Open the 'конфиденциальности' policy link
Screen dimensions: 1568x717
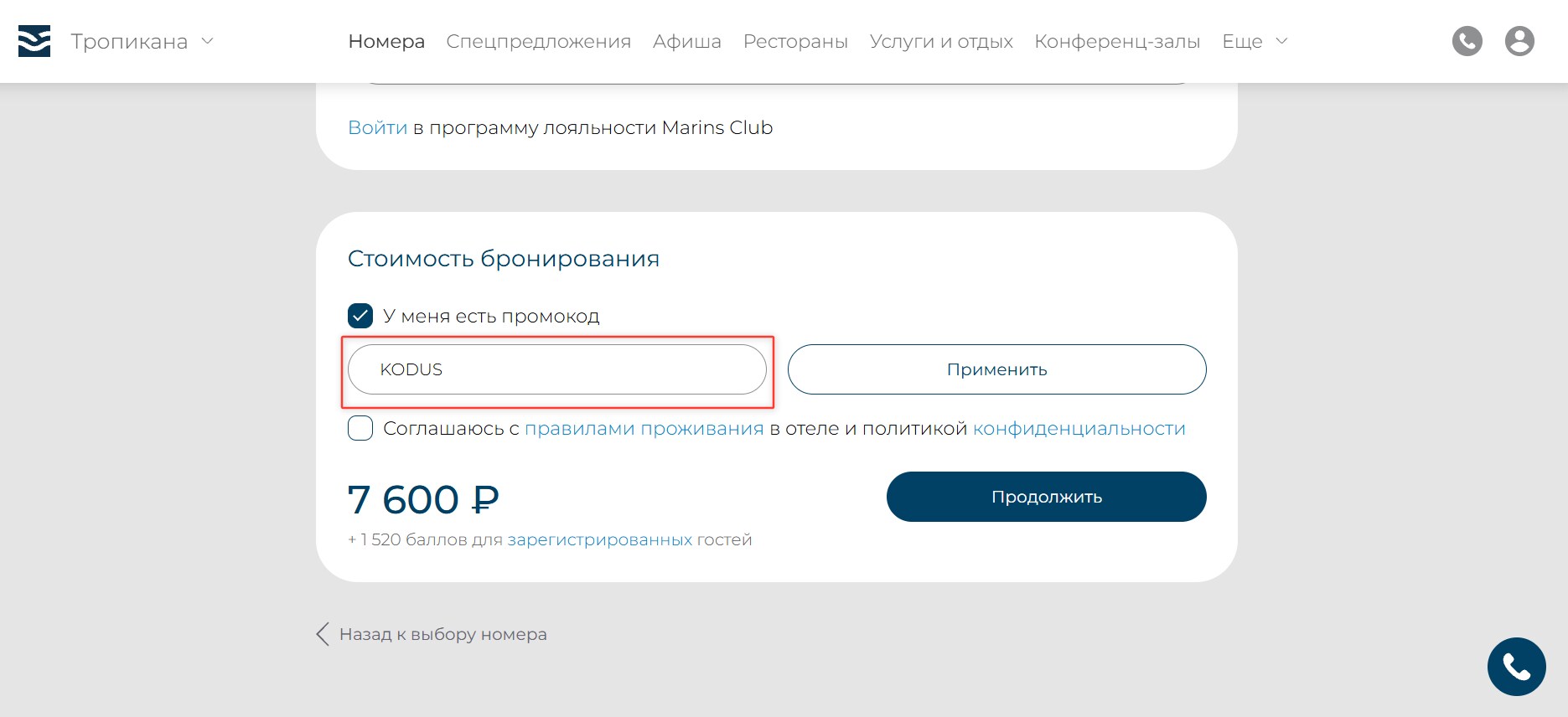click(1079, 429)
